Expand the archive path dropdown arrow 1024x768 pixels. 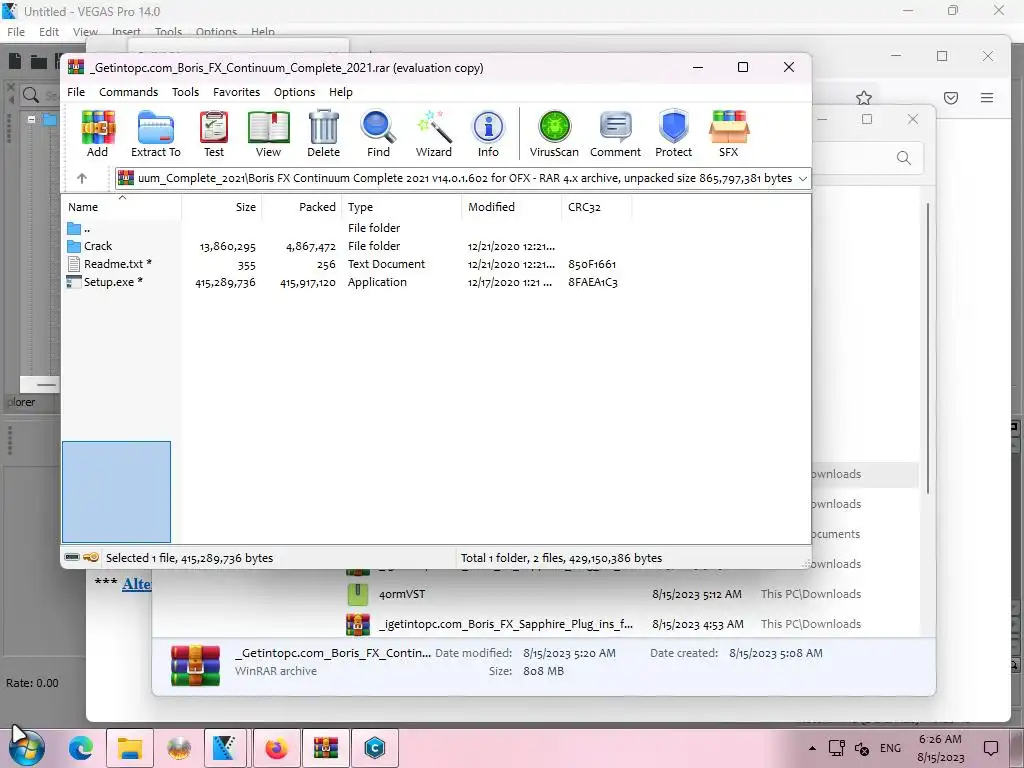(803, 178)
